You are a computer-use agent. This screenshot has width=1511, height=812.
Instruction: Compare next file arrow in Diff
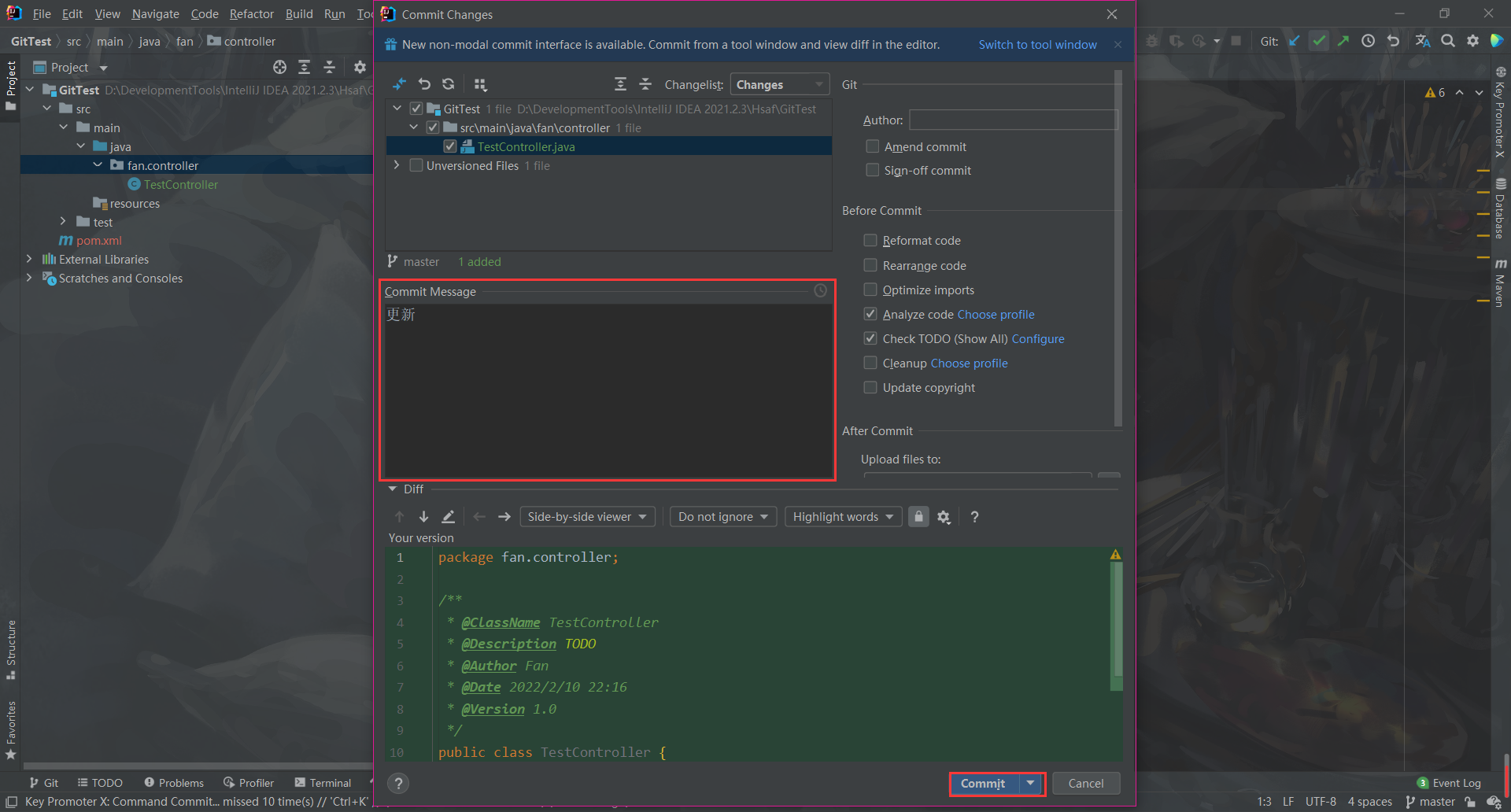[504, 517]
